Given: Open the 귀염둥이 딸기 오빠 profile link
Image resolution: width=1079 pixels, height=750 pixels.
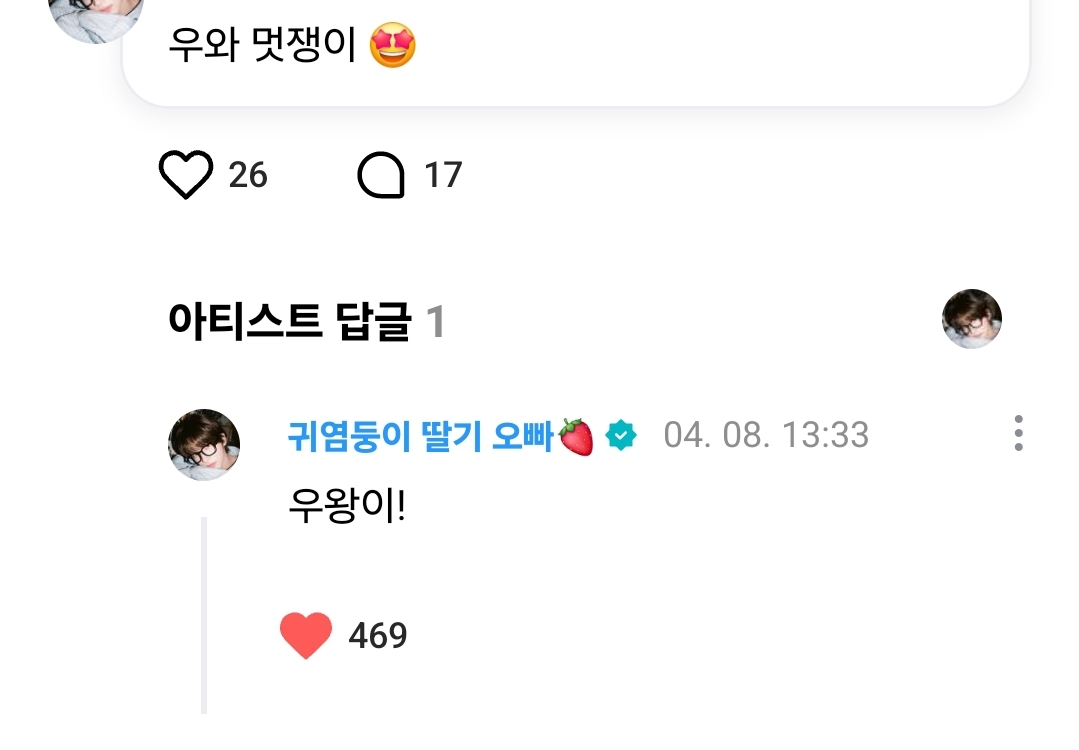Looking at the screenshot, I should (x=420, y=436).
